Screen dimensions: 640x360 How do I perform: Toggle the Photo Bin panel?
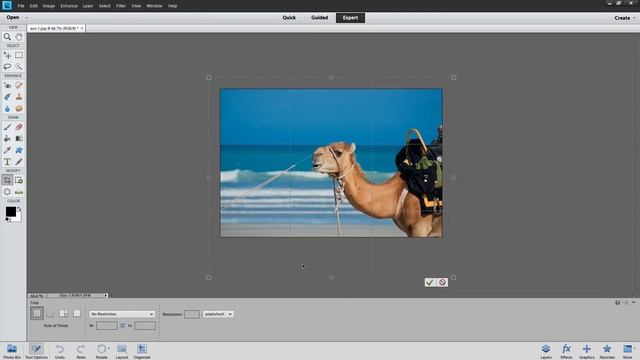coord(12,351)
